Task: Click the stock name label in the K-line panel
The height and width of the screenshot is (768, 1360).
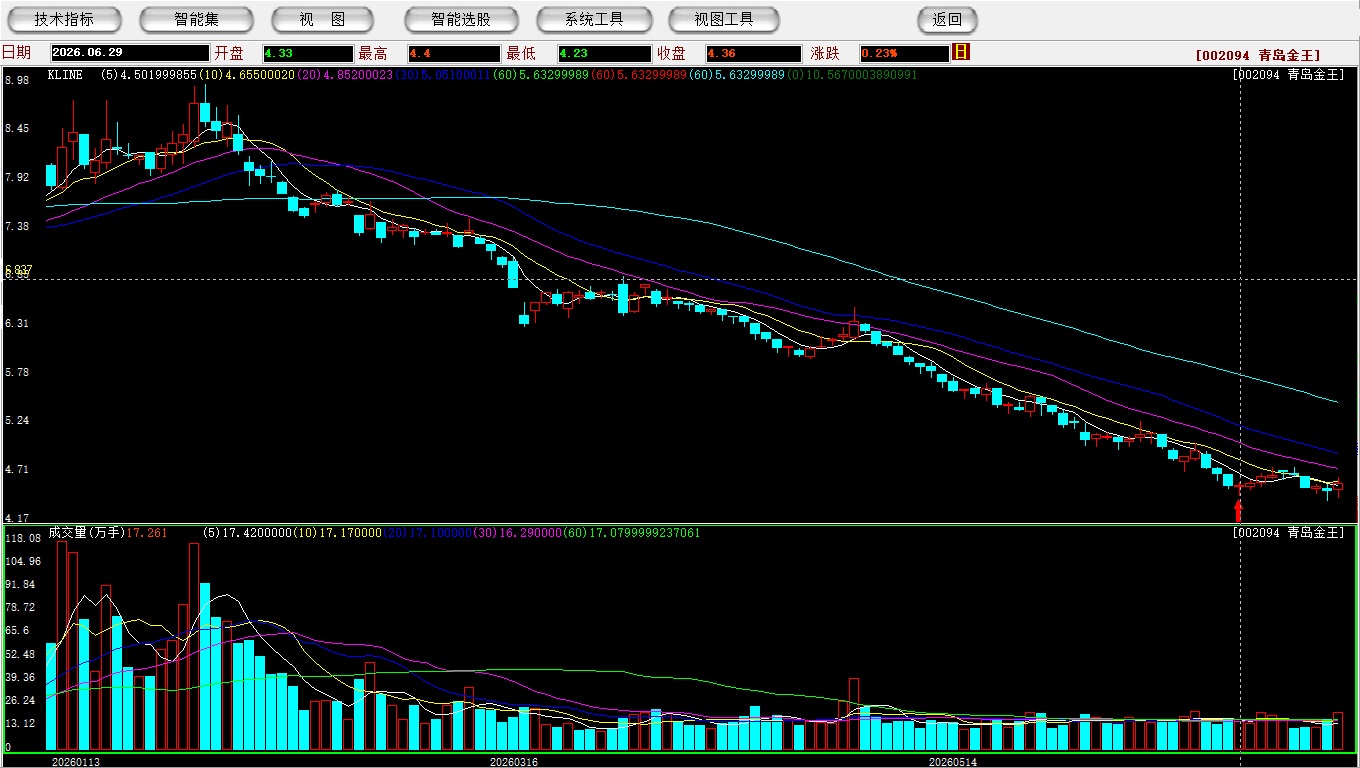Action: click(1290, 75)
